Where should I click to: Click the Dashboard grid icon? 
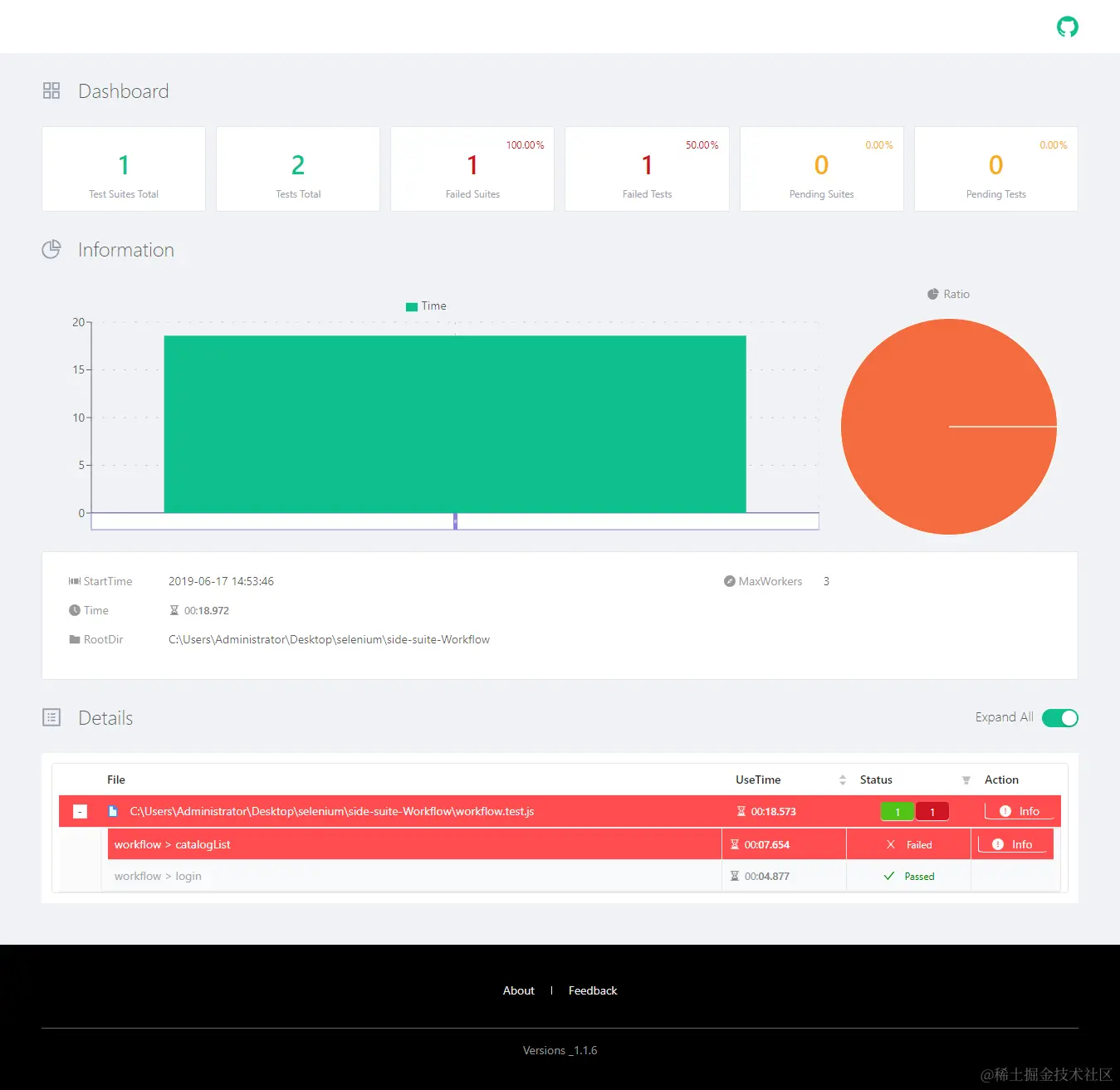click(51, 90)
